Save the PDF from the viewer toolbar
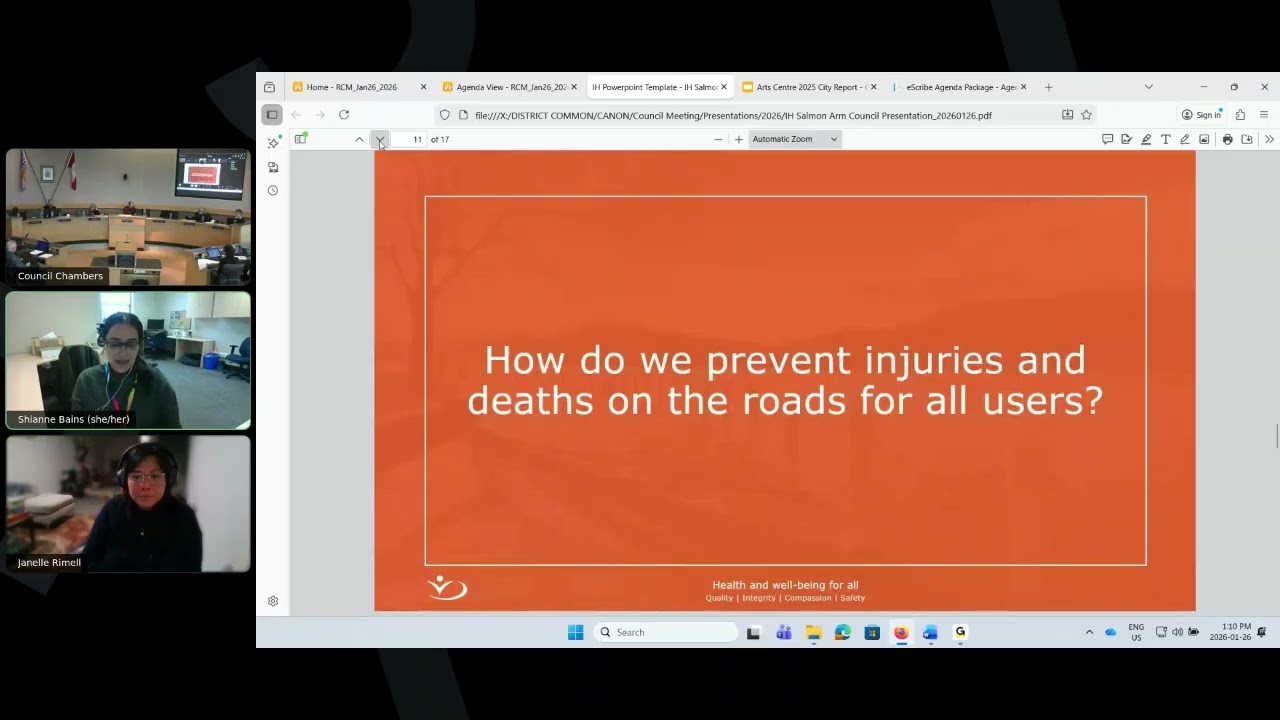Viewport: 1280px width, 720px height. coord(1247,139)
